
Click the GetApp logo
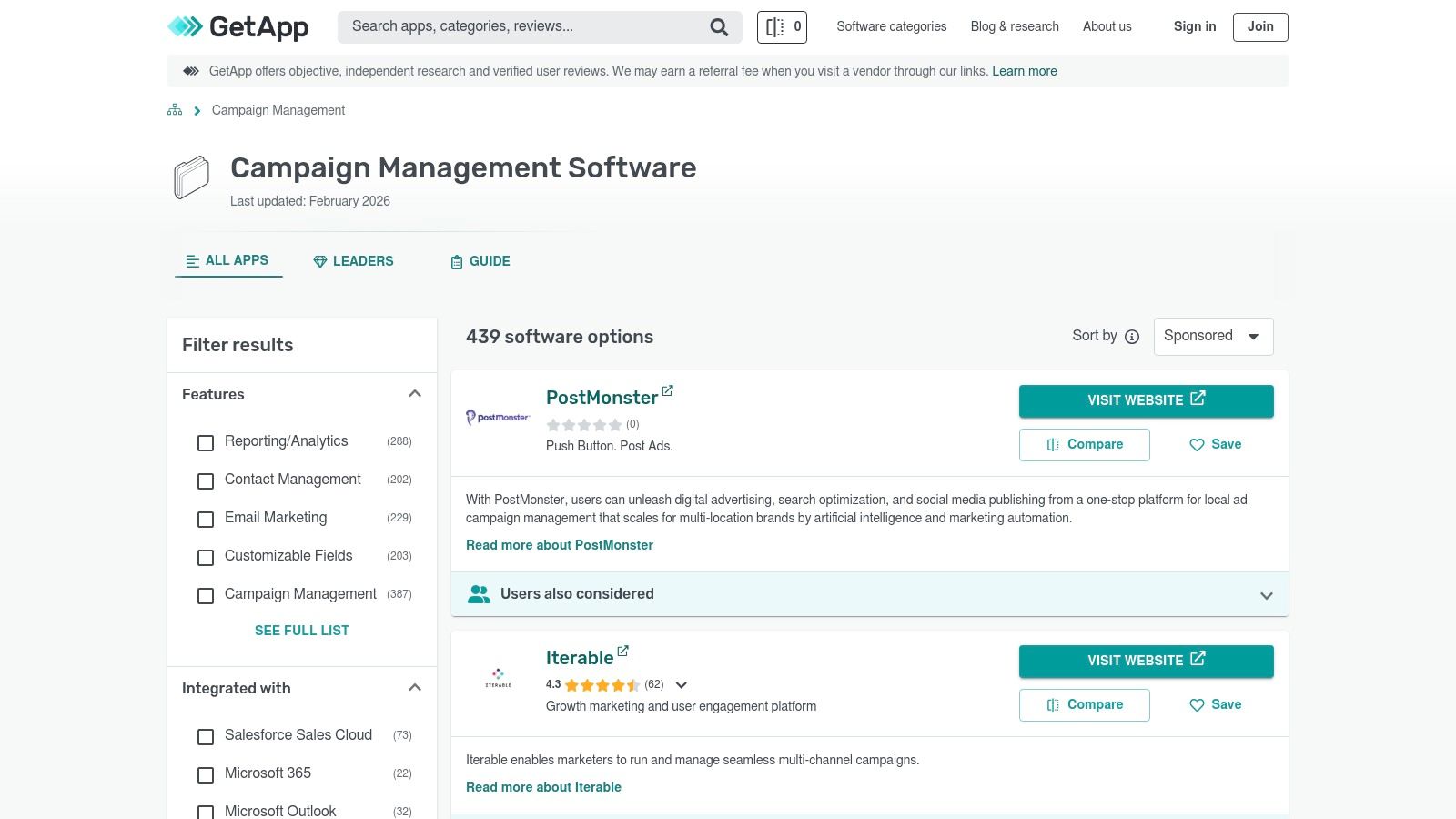pyautogui.click(x=237, y=26)
